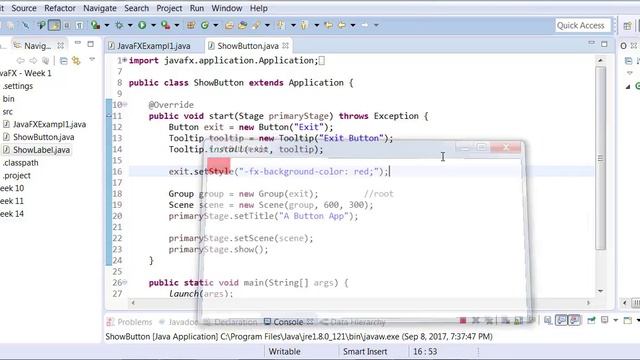Viewport: 640px width, 360px height.
Task: Click into the Quick Access field
Action: pyautogui.click(x=582, y=25)
